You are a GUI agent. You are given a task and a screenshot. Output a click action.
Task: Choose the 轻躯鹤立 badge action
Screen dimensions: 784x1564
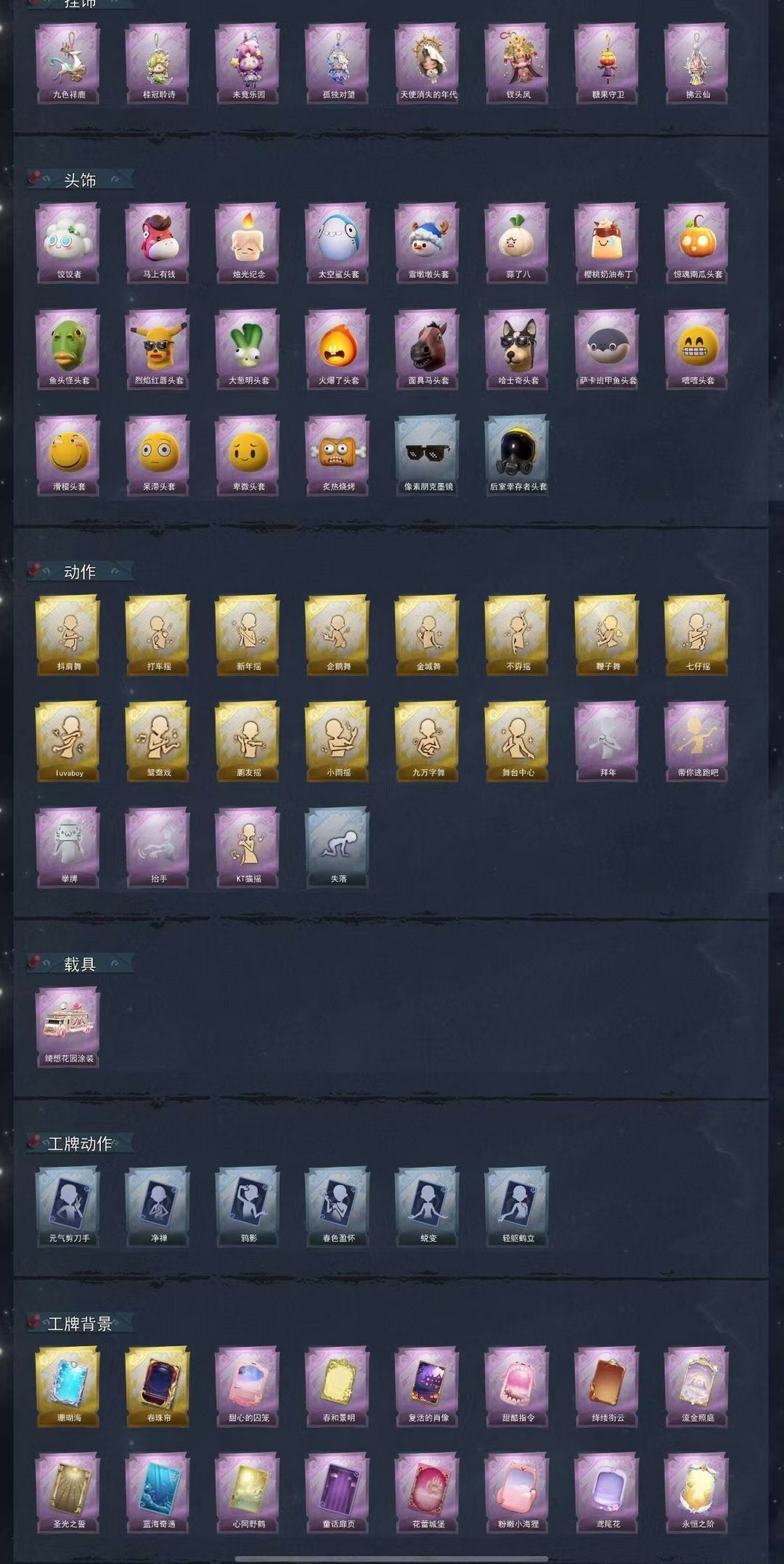(x=518, y=1207)
